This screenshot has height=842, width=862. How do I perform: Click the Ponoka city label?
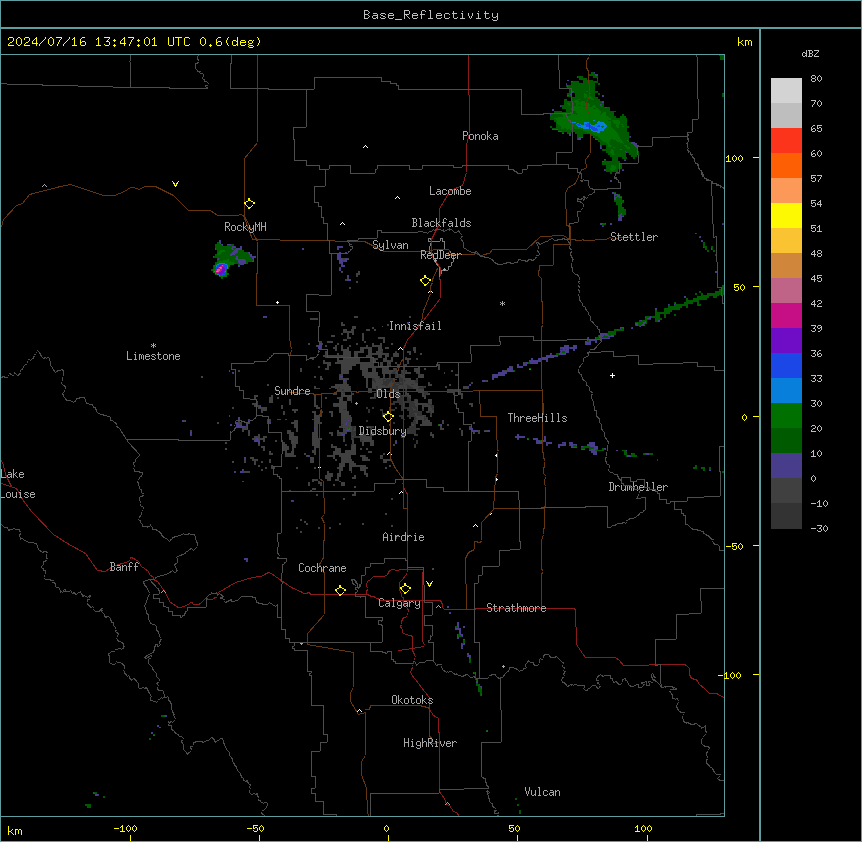[x=480, y=136]
